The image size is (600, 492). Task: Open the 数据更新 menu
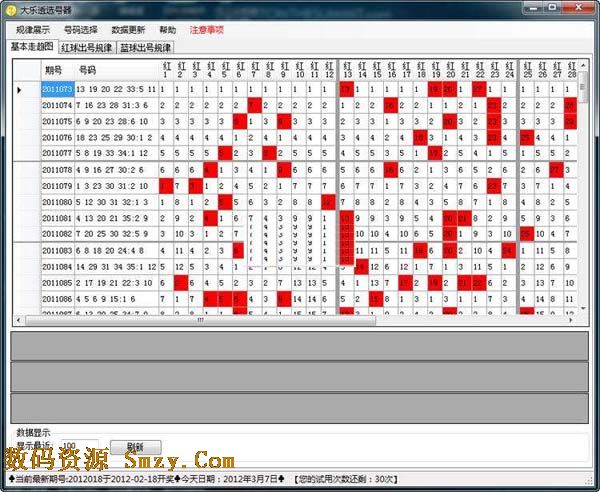[128, 29]
